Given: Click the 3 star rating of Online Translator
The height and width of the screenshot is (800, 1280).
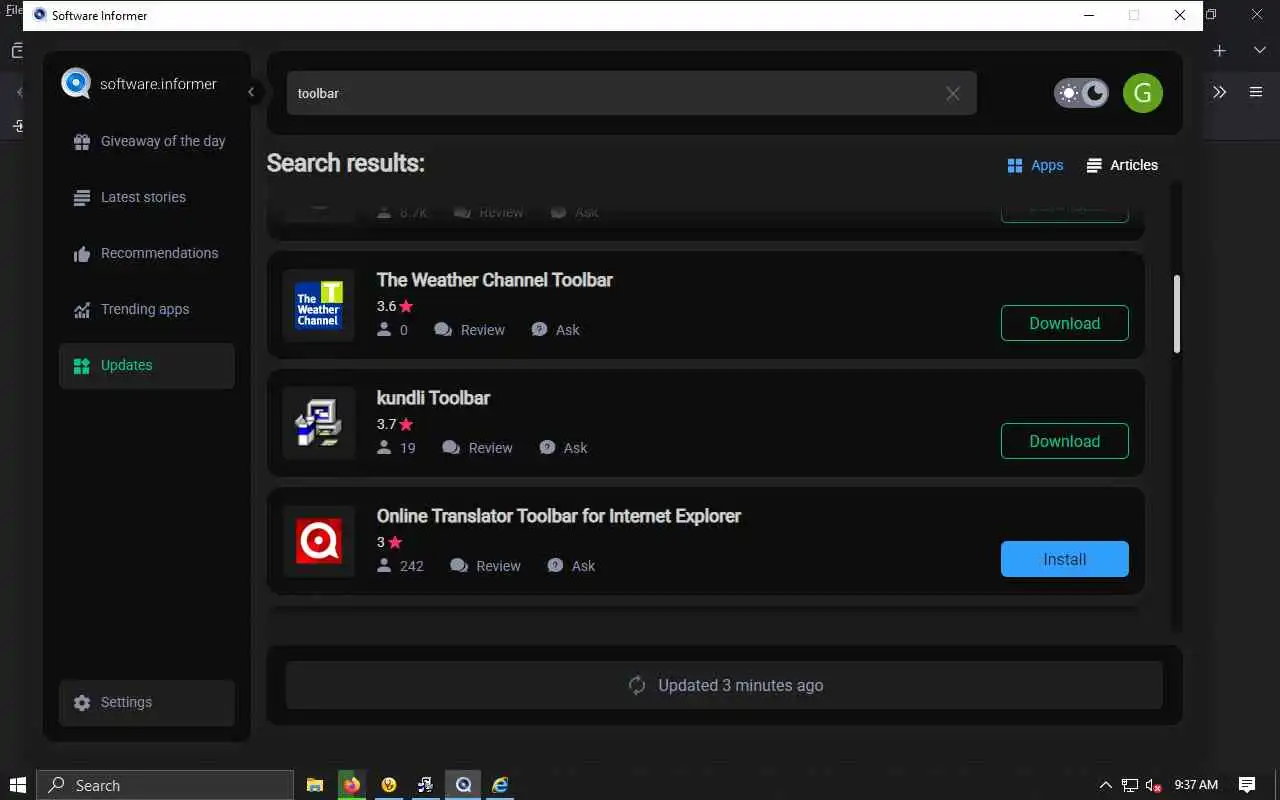Looking at the screenshot, I should pyautogui.click(x=389, y=542).
